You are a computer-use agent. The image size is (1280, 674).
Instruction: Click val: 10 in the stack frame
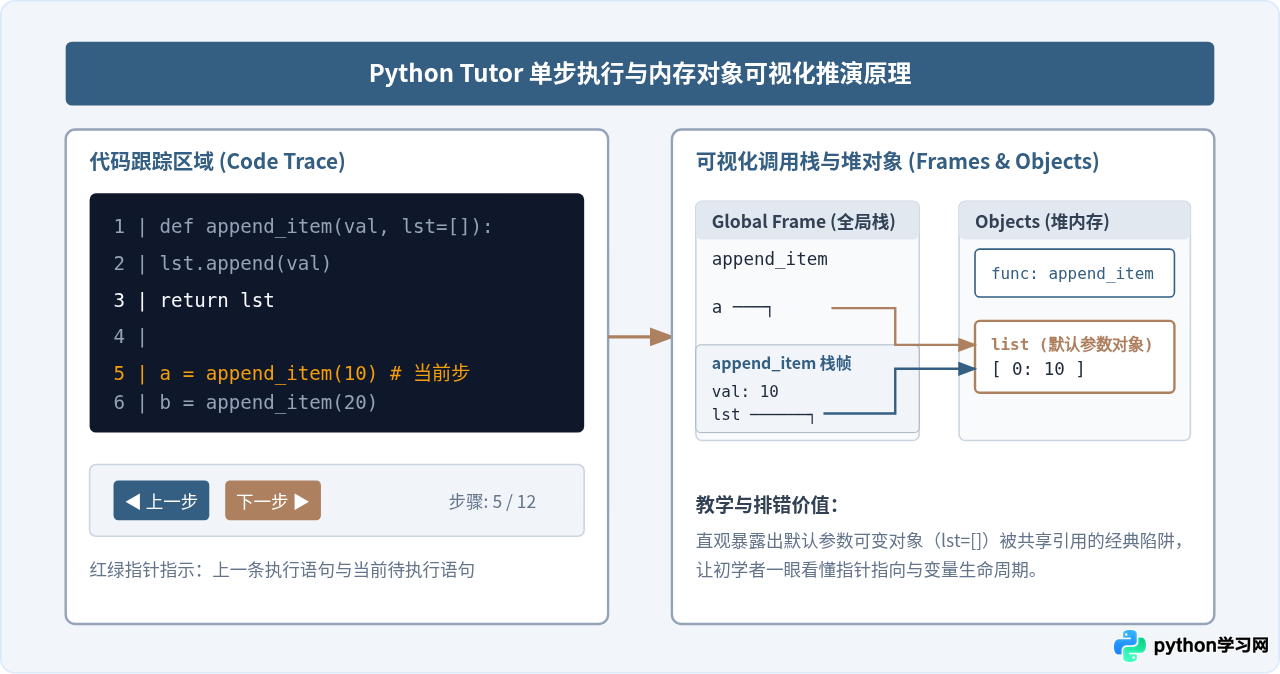pos(745,391)
